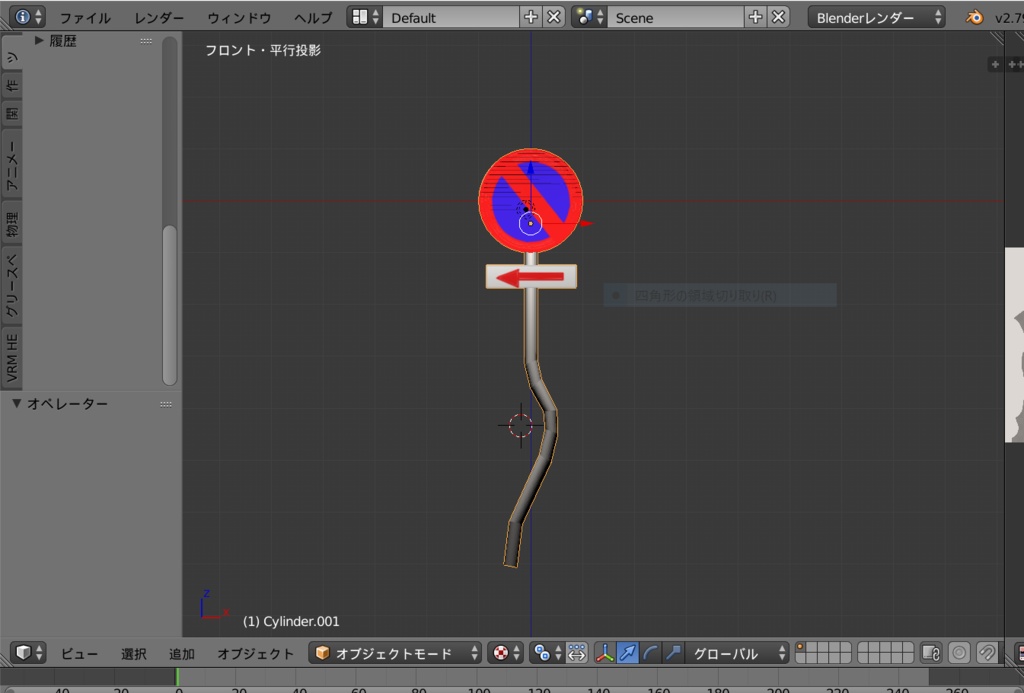Select the scale manipulator icon
Viewport: 1024px width, 693px height.
pos(673,653)
